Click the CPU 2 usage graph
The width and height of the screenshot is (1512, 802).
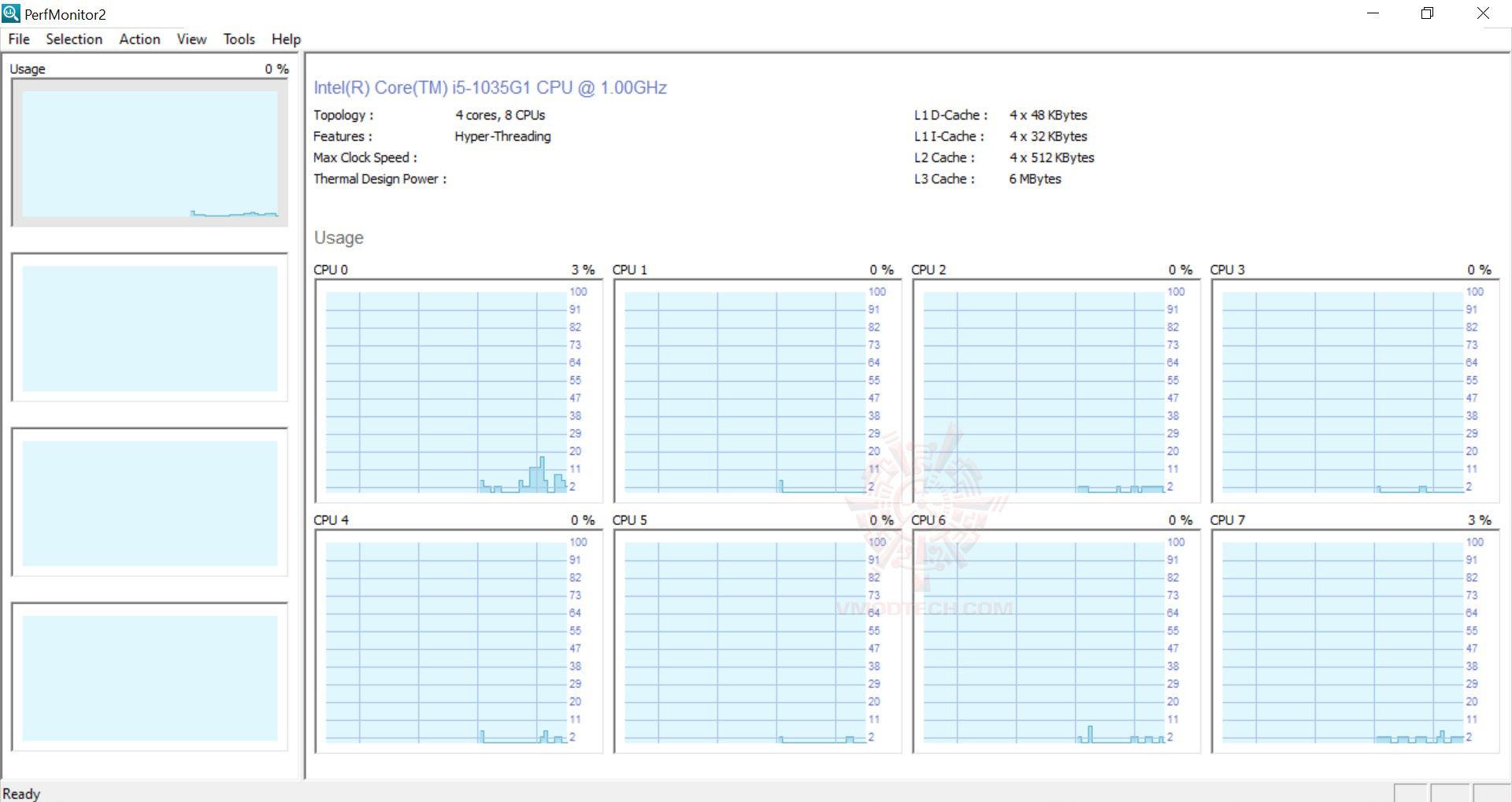point(1056,390)
